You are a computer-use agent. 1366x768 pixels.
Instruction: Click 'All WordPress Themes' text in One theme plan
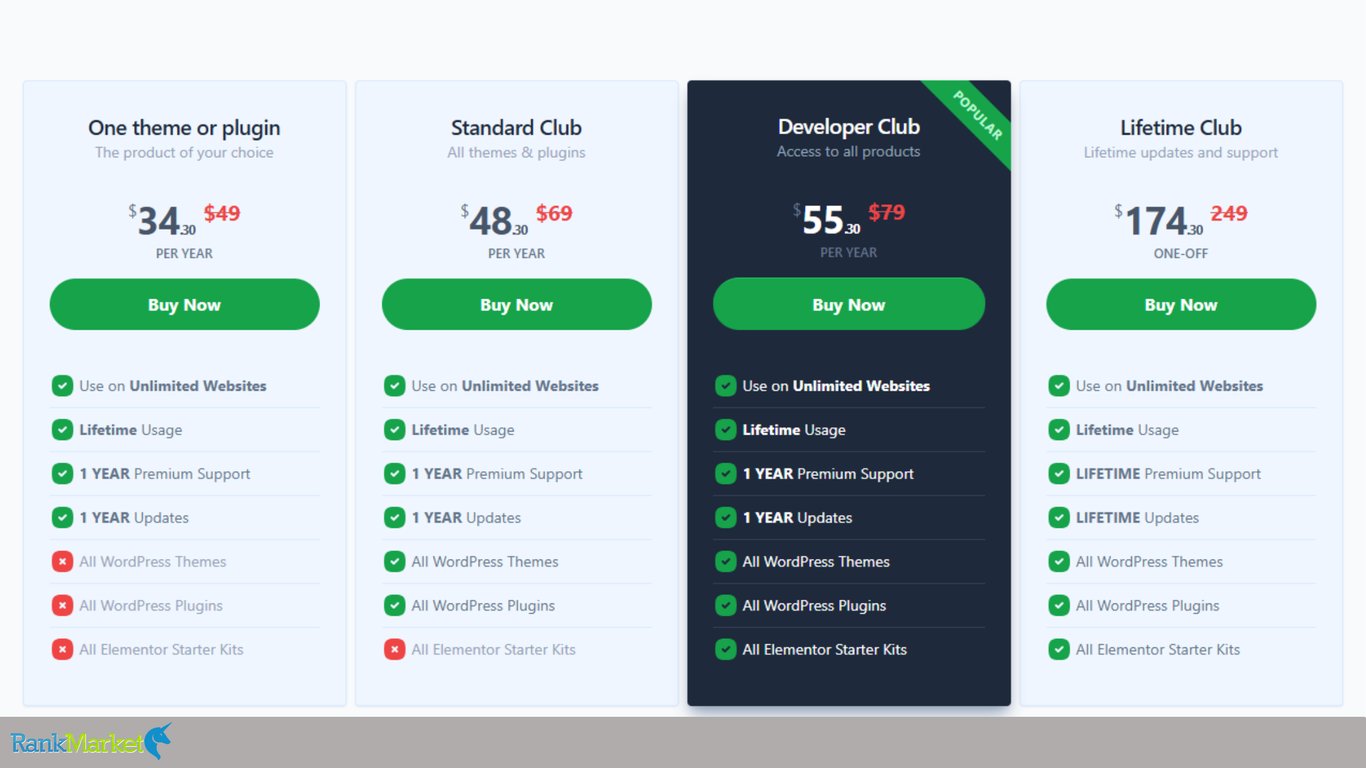point(153,562)
